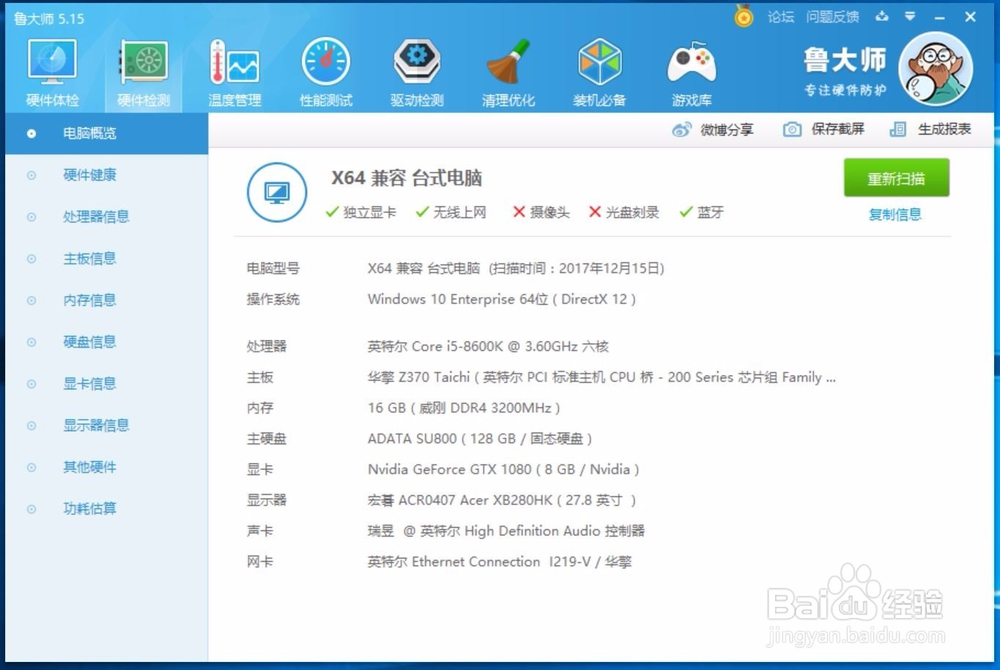The height and width of the screenshot is (670, 1000).
Task: Click the 鲁大师 5.15 window title
Action: (x=49, y=18)
